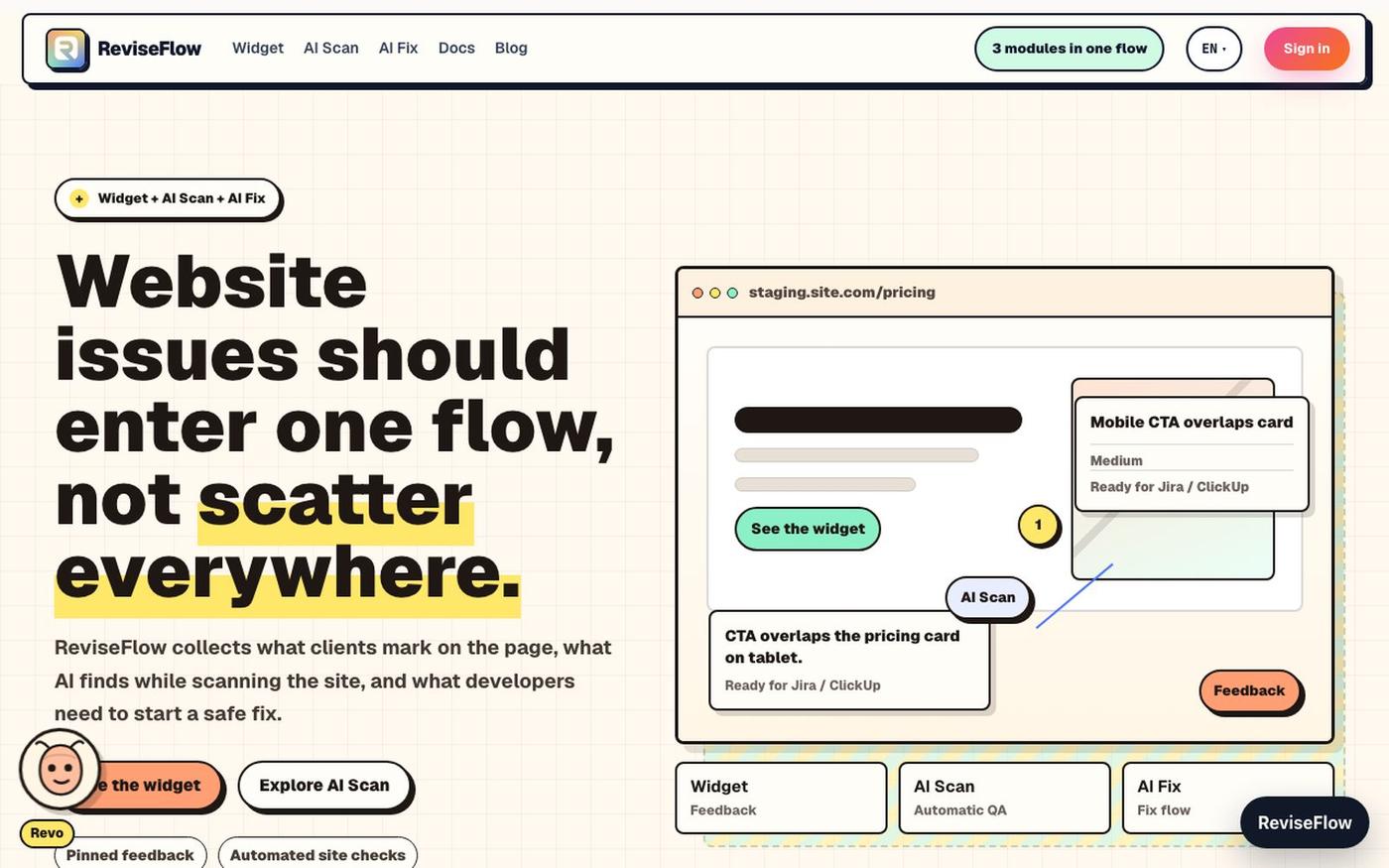Click the ReviseFlow brand name in header
The width and height of the screenshot is (1389, 868).
pos(149,49)
